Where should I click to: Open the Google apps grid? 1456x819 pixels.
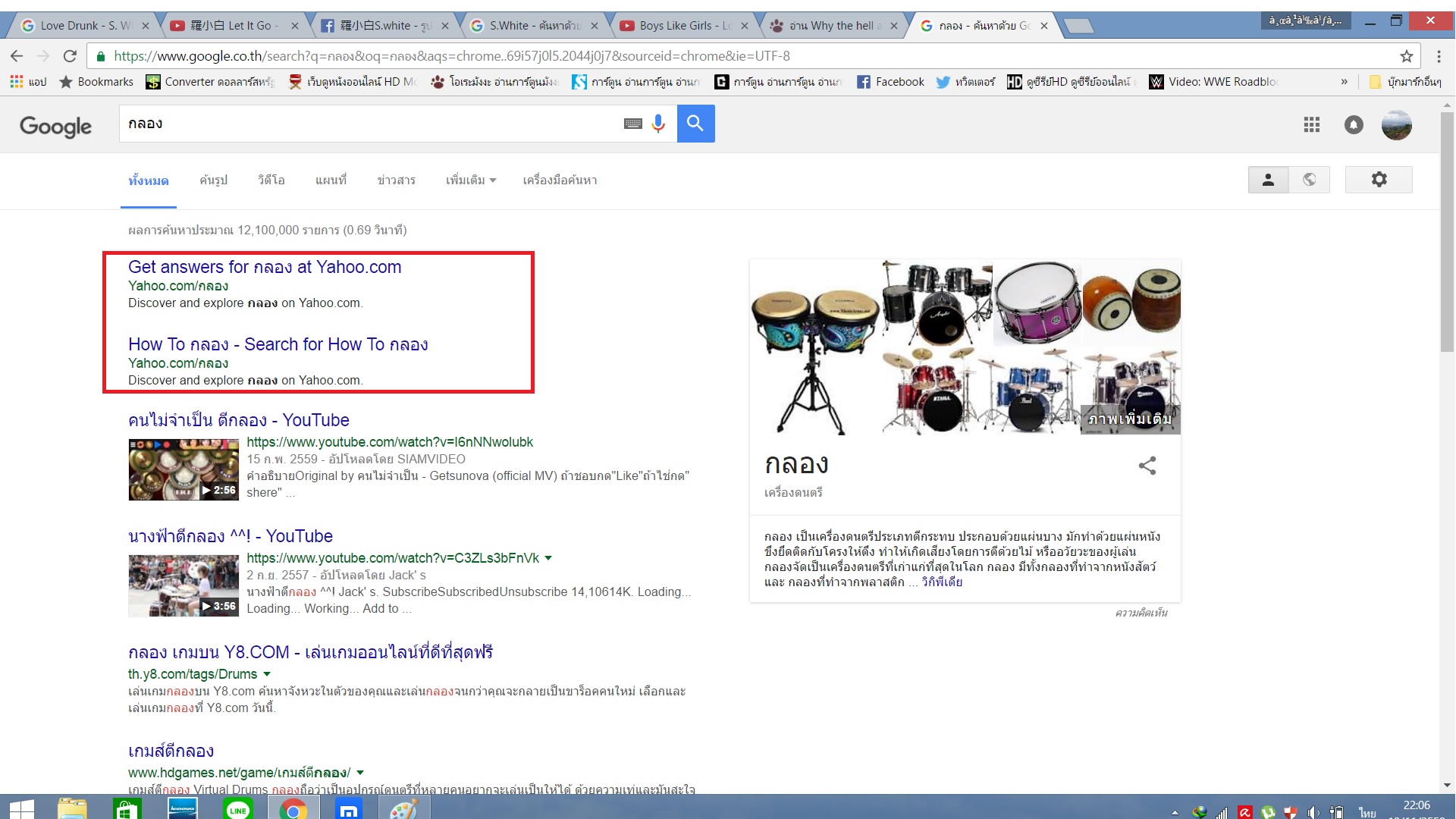pos(1312,125)
